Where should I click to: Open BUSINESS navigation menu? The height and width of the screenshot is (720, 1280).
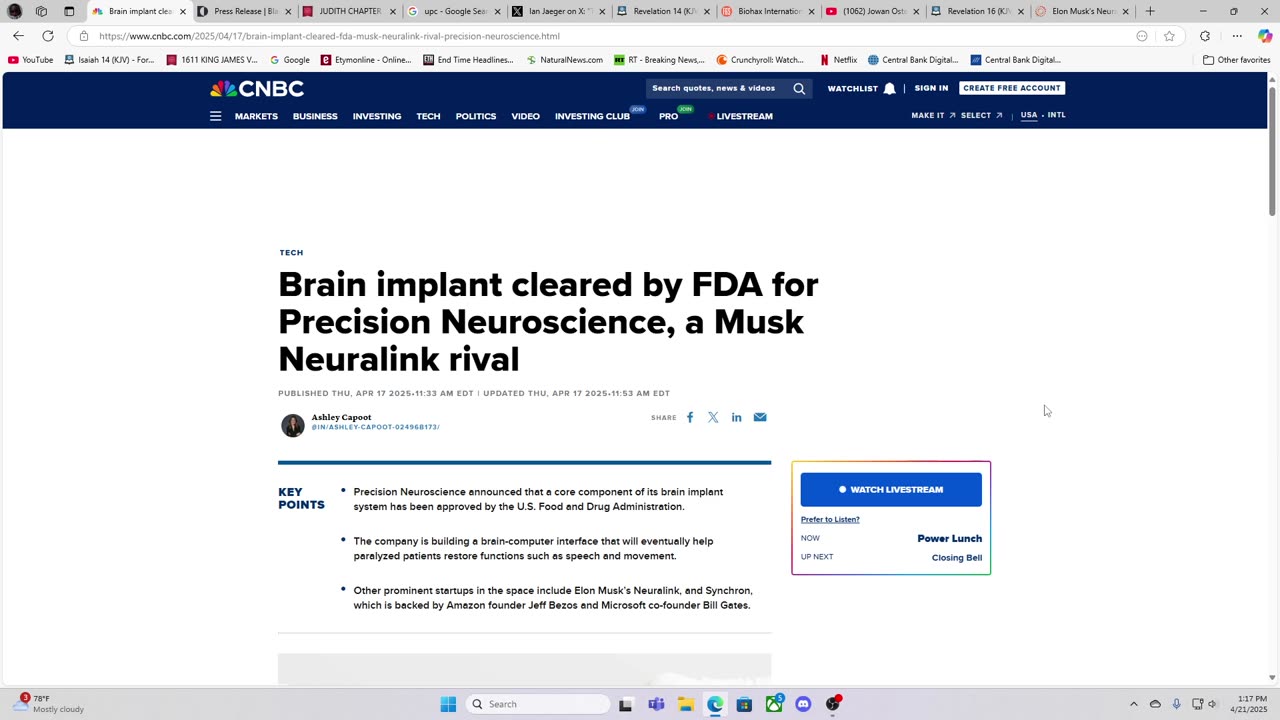(315, 116)
